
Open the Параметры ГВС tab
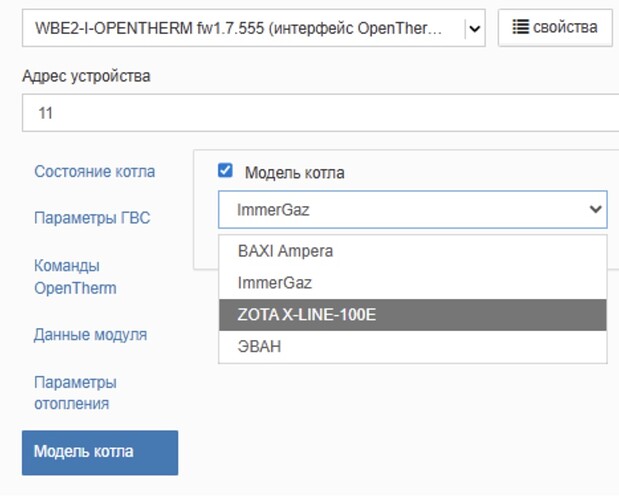[92, 218]
